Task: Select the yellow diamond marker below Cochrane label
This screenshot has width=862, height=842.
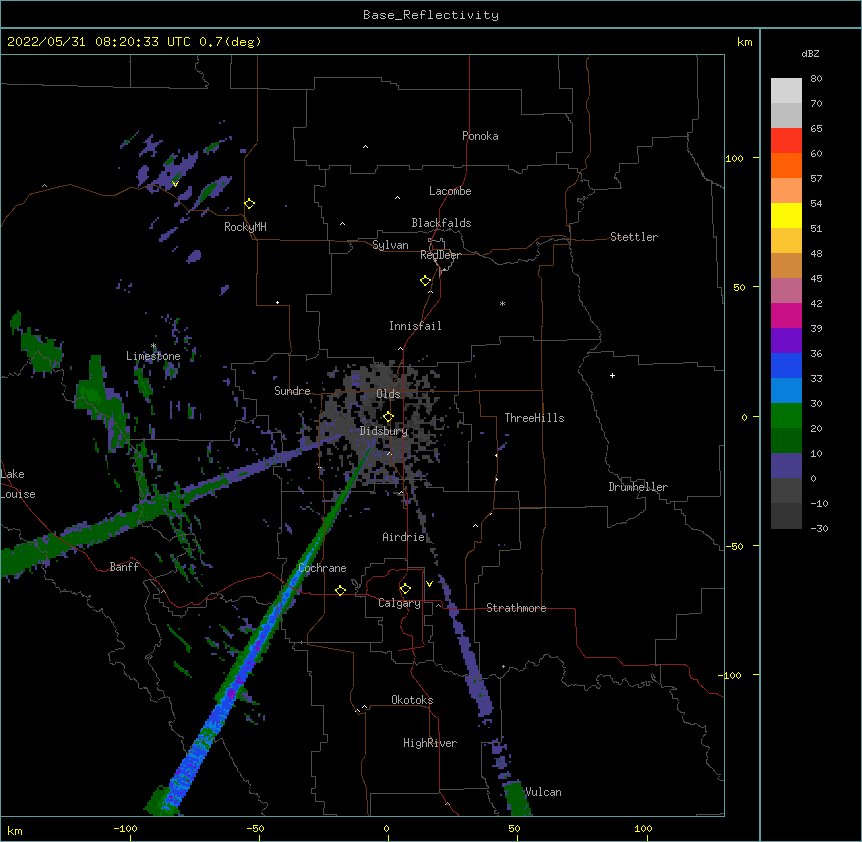Action: [340, 590]
